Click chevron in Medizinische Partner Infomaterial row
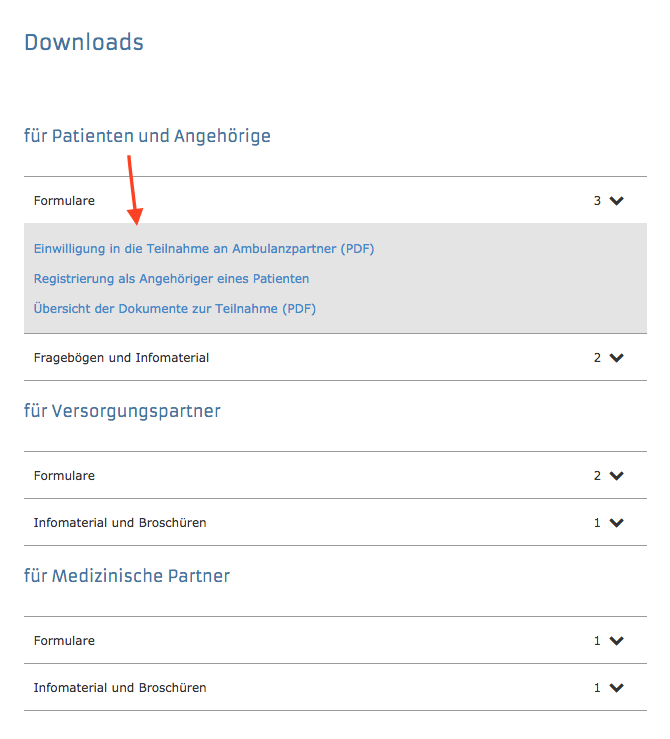Screen dimensions: 670x739 pos(616,688)
